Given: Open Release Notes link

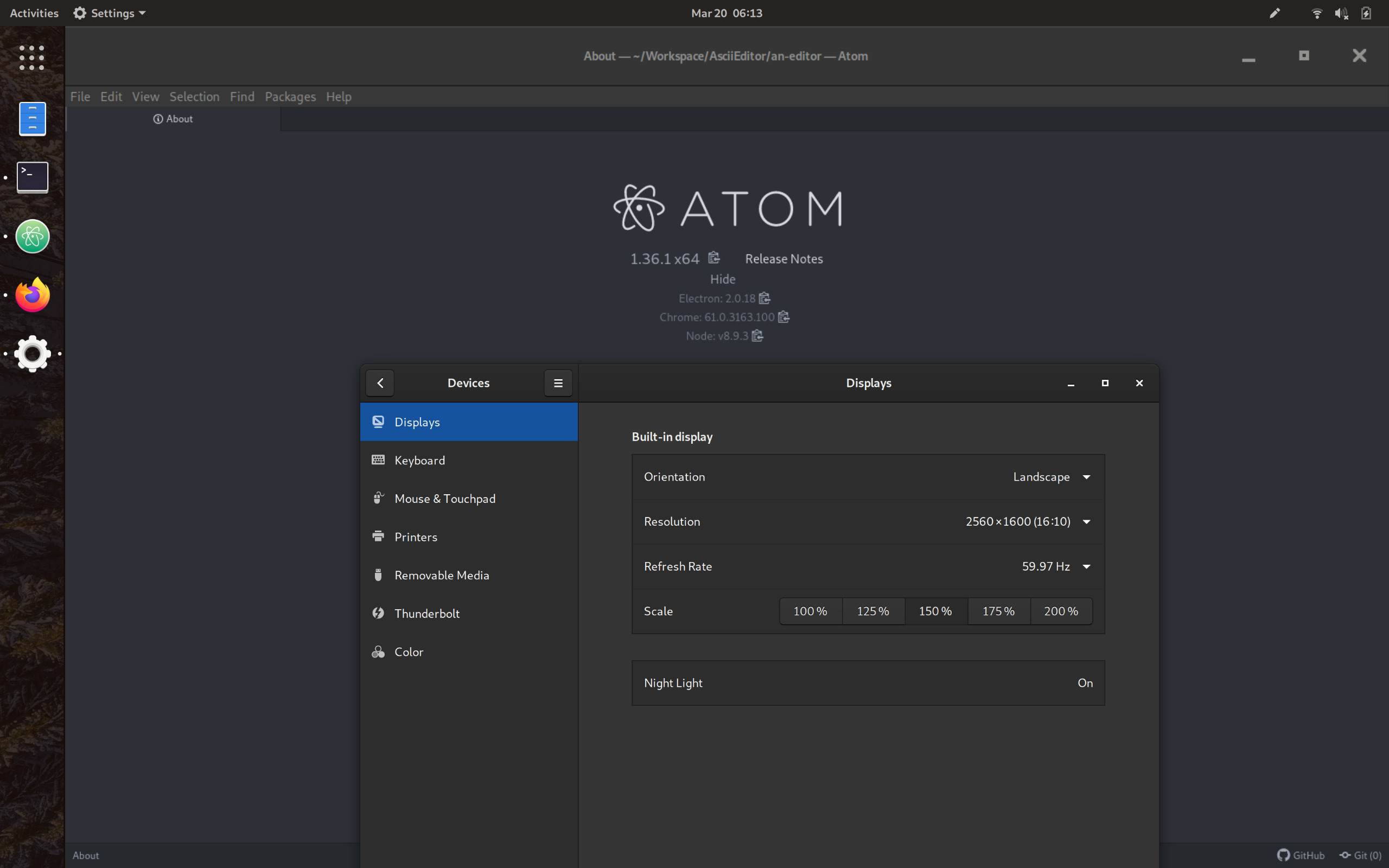Looking at the screenshot, I should pos(783,259).
